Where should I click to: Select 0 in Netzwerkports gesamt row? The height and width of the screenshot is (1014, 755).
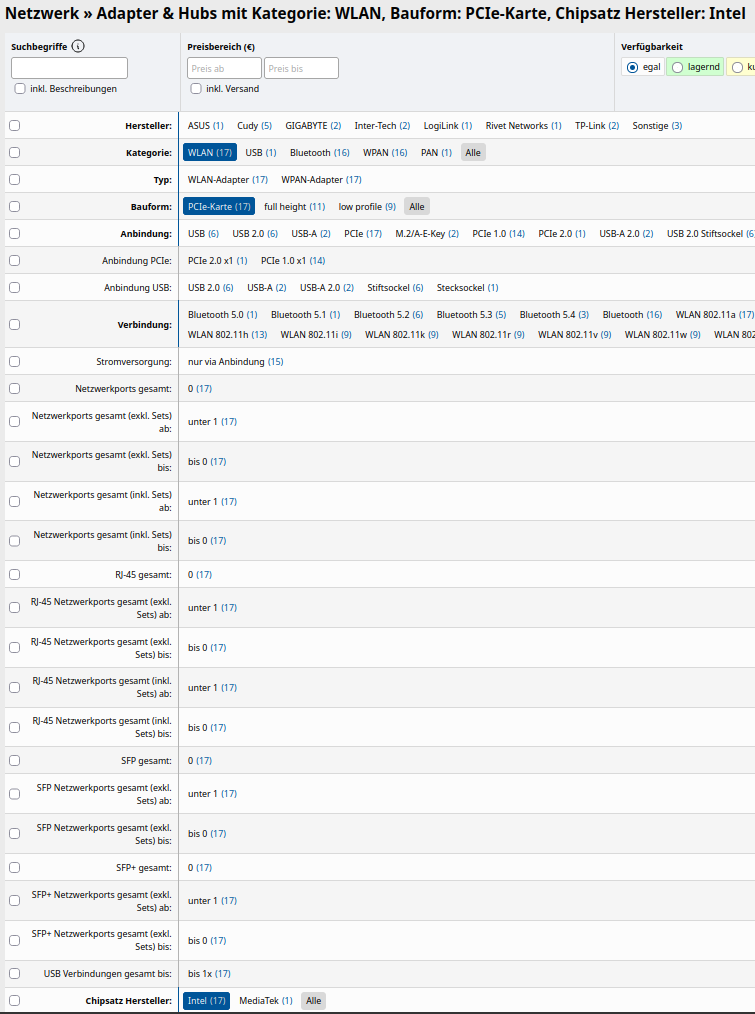point(200,389)
